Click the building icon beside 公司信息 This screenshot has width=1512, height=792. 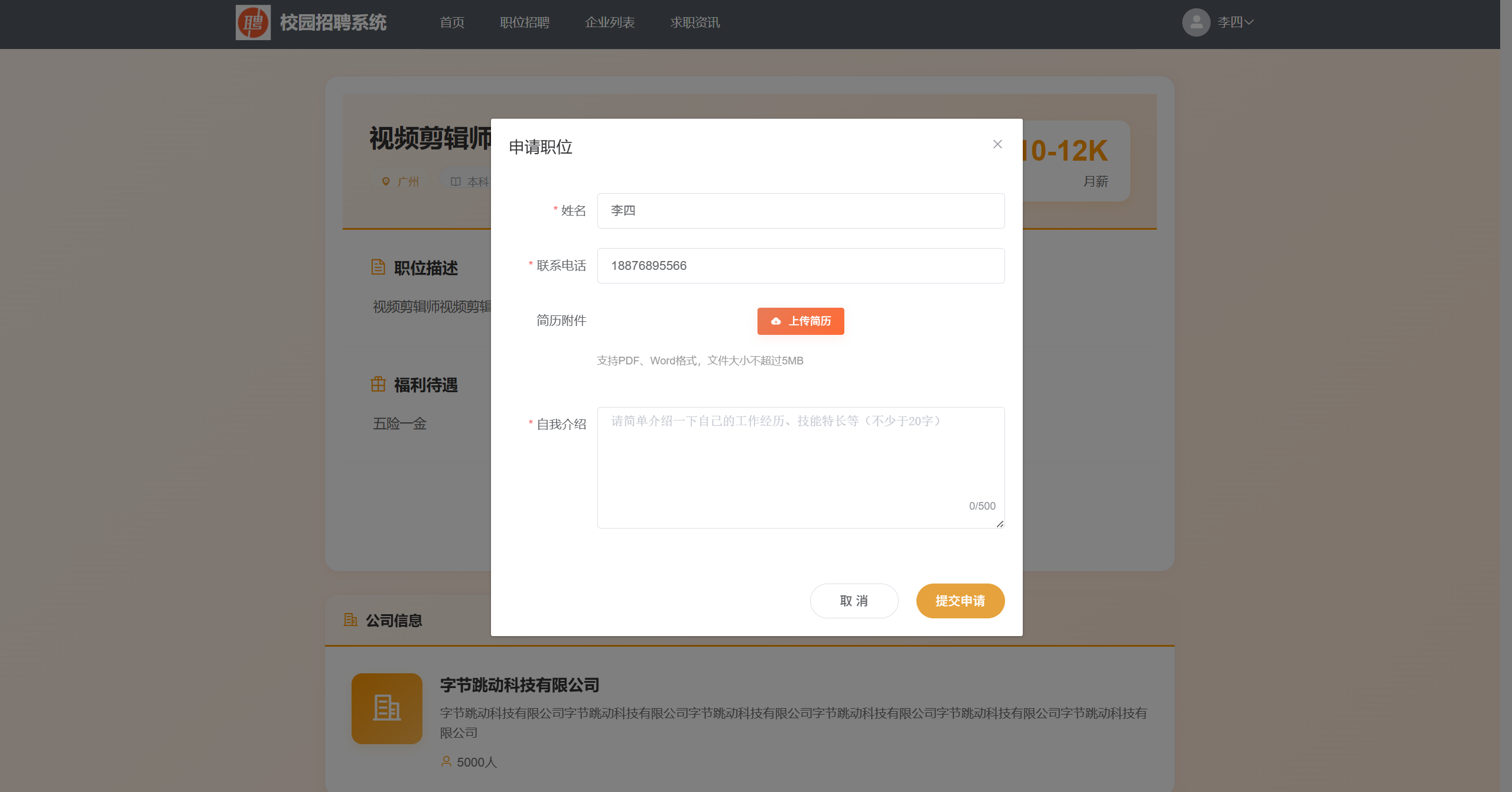350,620
